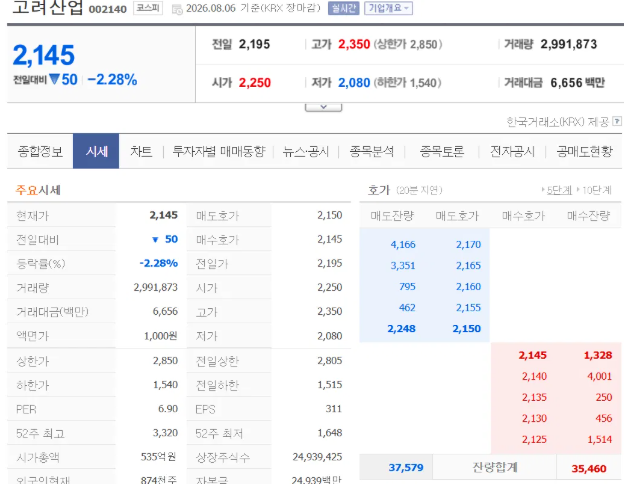This screenshot has width=624, height=484.
Task: Click the ask quantity 4,166
Action: [x=403, y=244]
